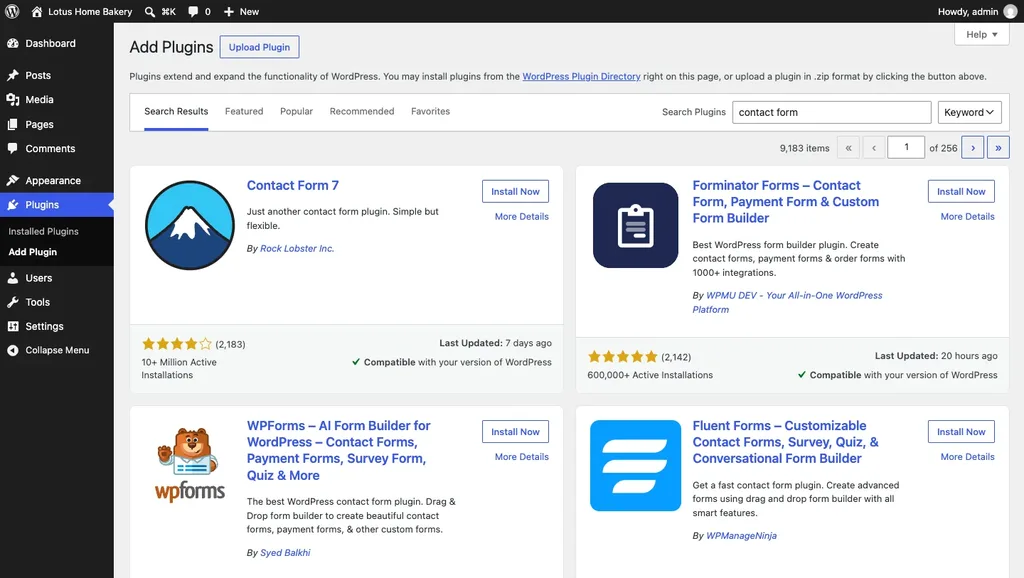Click the Contact Form 7 title link
The image size is (1024, 578).
[293, 185]
